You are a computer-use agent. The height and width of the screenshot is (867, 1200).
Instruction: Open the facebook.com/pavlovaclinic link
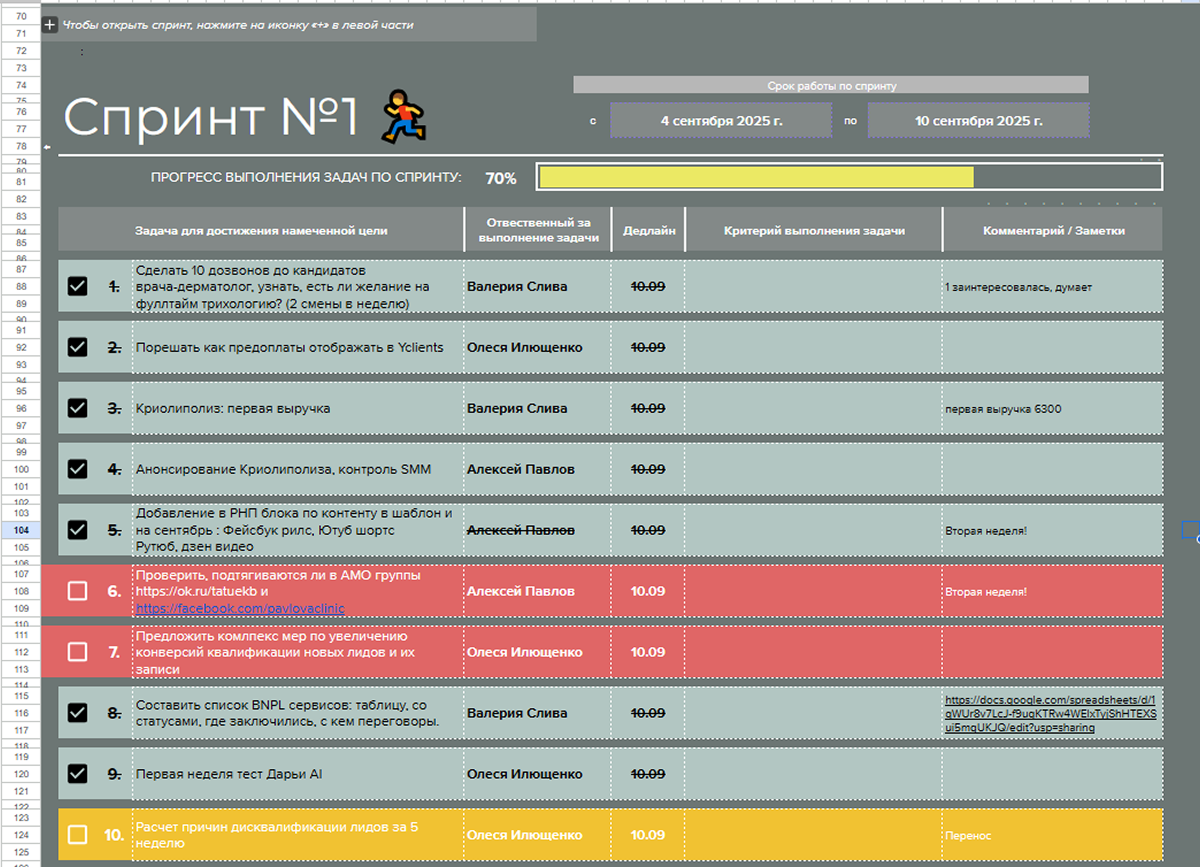240,608
